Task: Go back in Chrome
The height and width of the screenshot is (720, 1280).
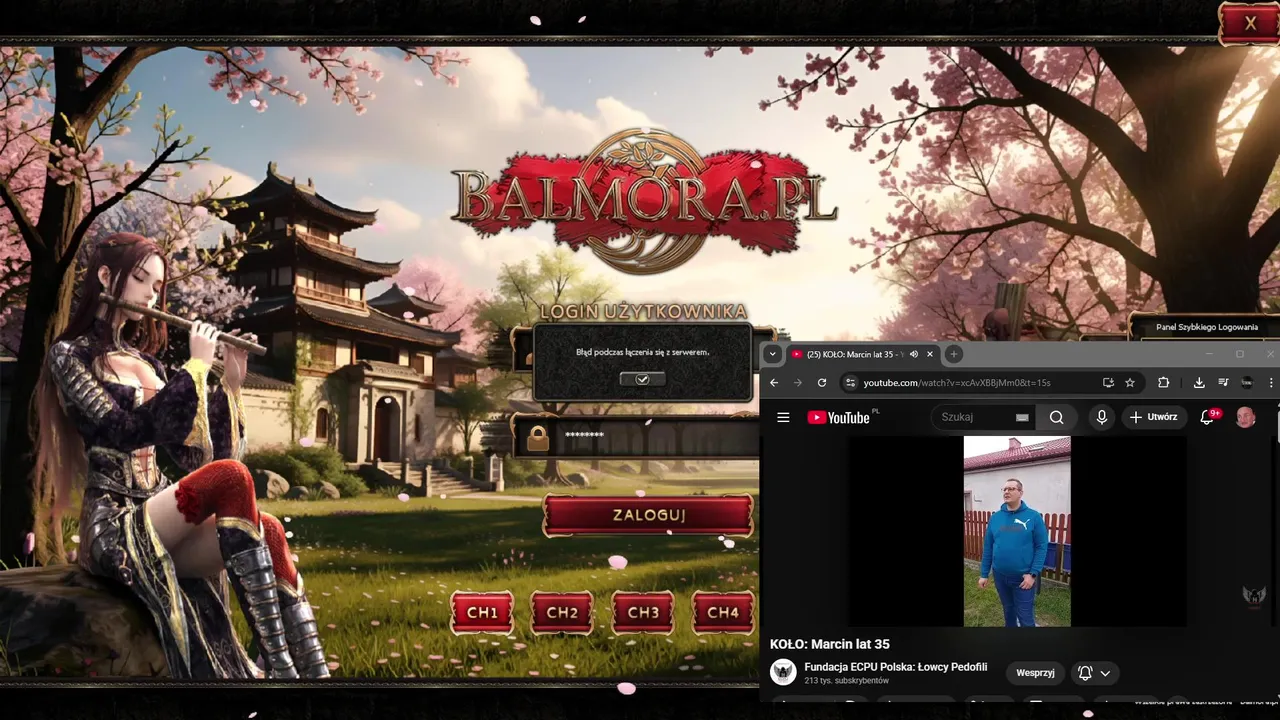Action: coord(774,382)
